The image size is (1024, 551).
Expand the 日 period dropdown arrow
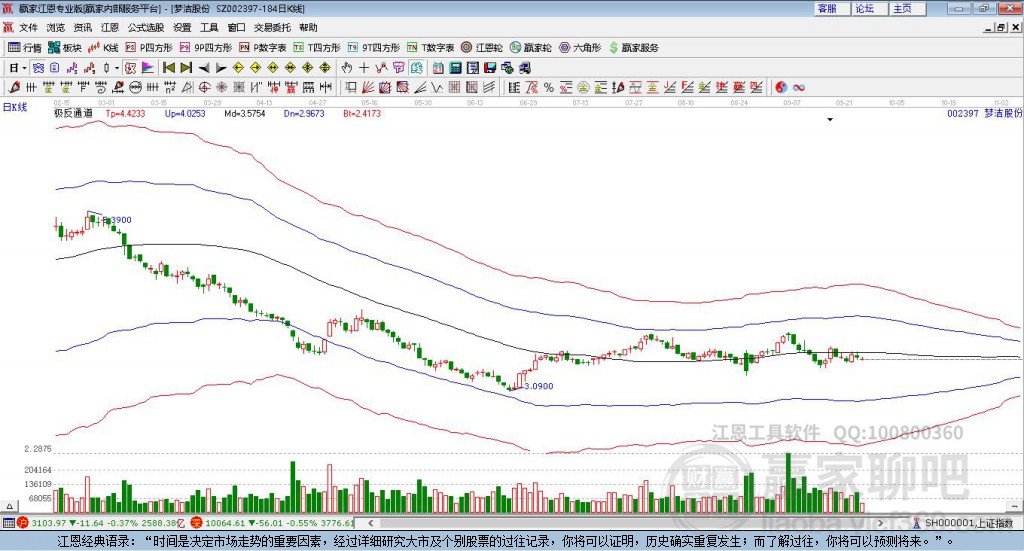(x=23, y=67)
